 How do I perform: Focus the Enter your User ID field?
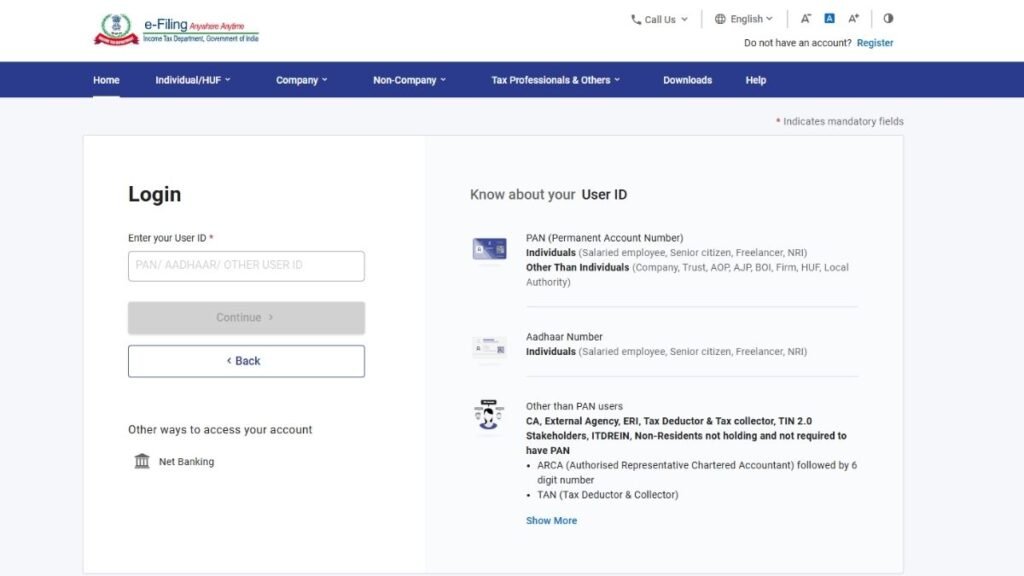pos(246,266)
